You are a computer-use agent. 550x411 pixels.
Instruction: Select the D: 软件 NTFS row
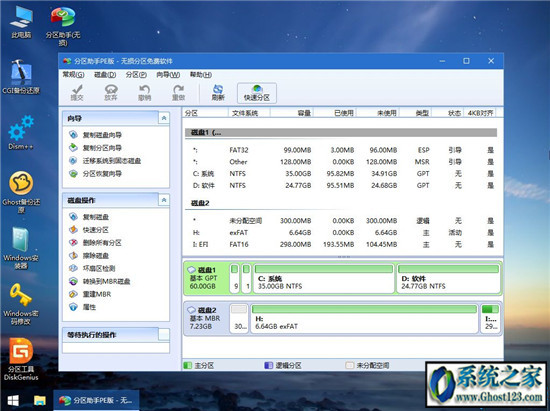[341, 186]
